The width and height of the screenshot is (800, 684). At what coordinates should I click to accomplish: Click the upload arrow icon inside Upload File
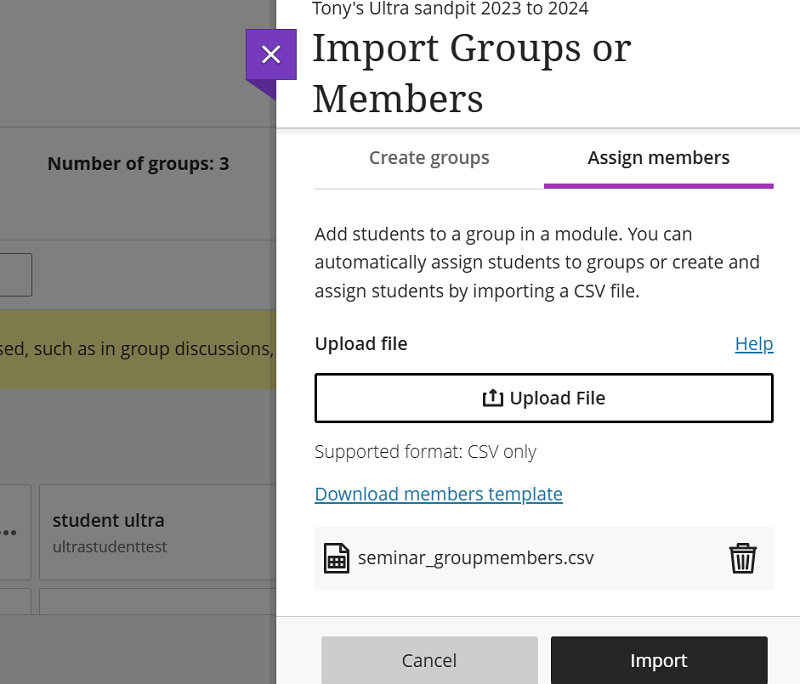tap(492, 397)
